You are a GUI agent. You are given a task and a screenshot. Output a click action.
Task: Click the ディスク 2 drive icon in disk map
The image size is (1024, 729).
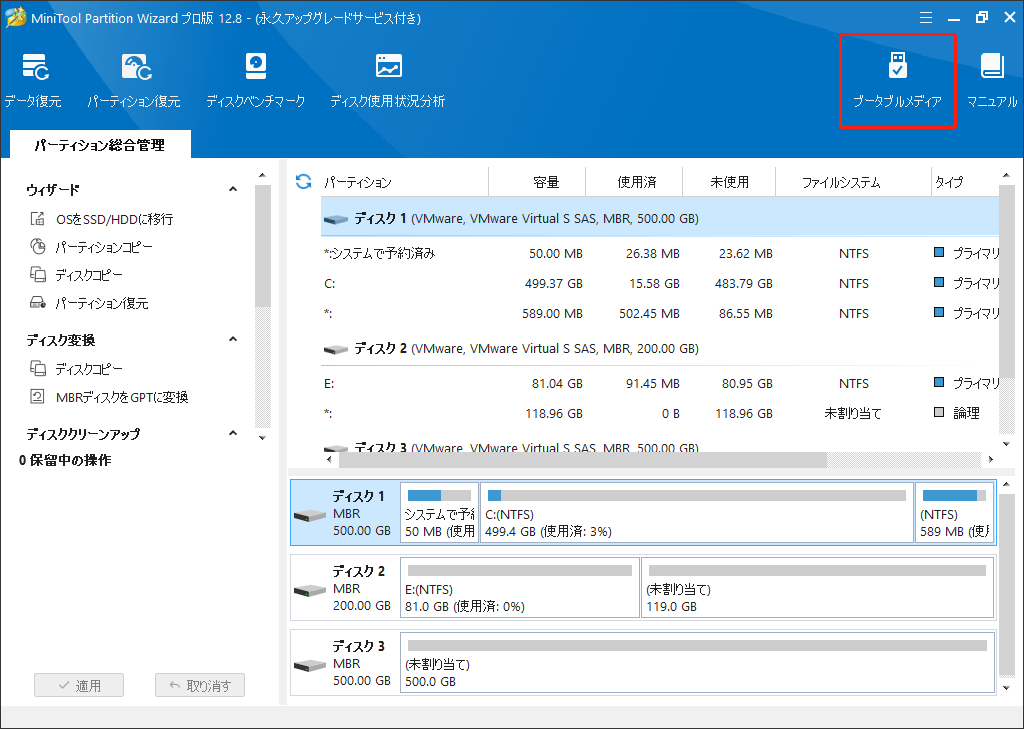click(x=310, y=591)
